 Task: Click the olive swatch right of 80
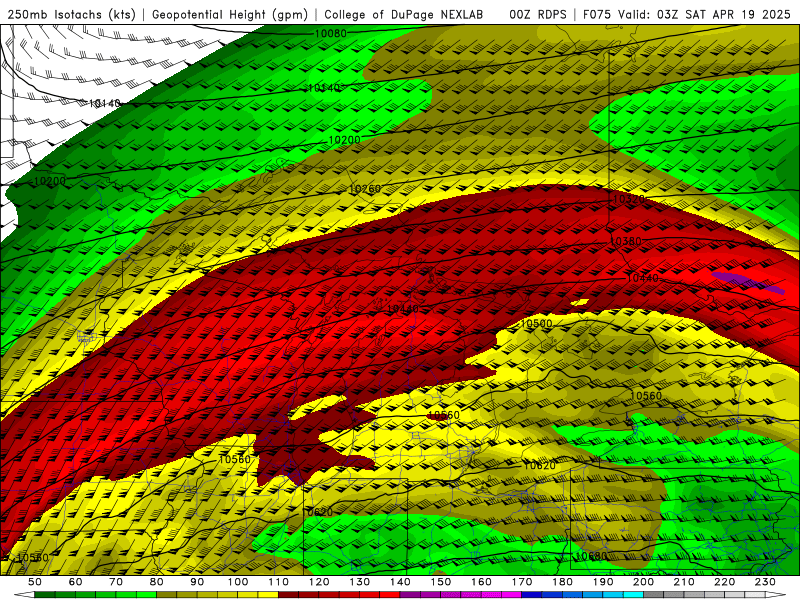coord(167,595)
